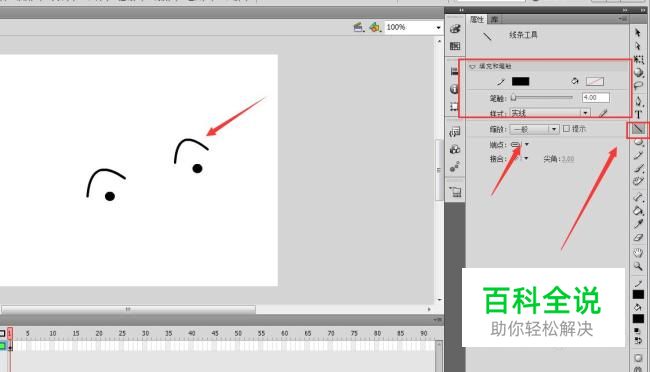The width and height of the screenshot is (650, 372).
Task: Select the Zoom magnifier tool
Action: point(638,266)
